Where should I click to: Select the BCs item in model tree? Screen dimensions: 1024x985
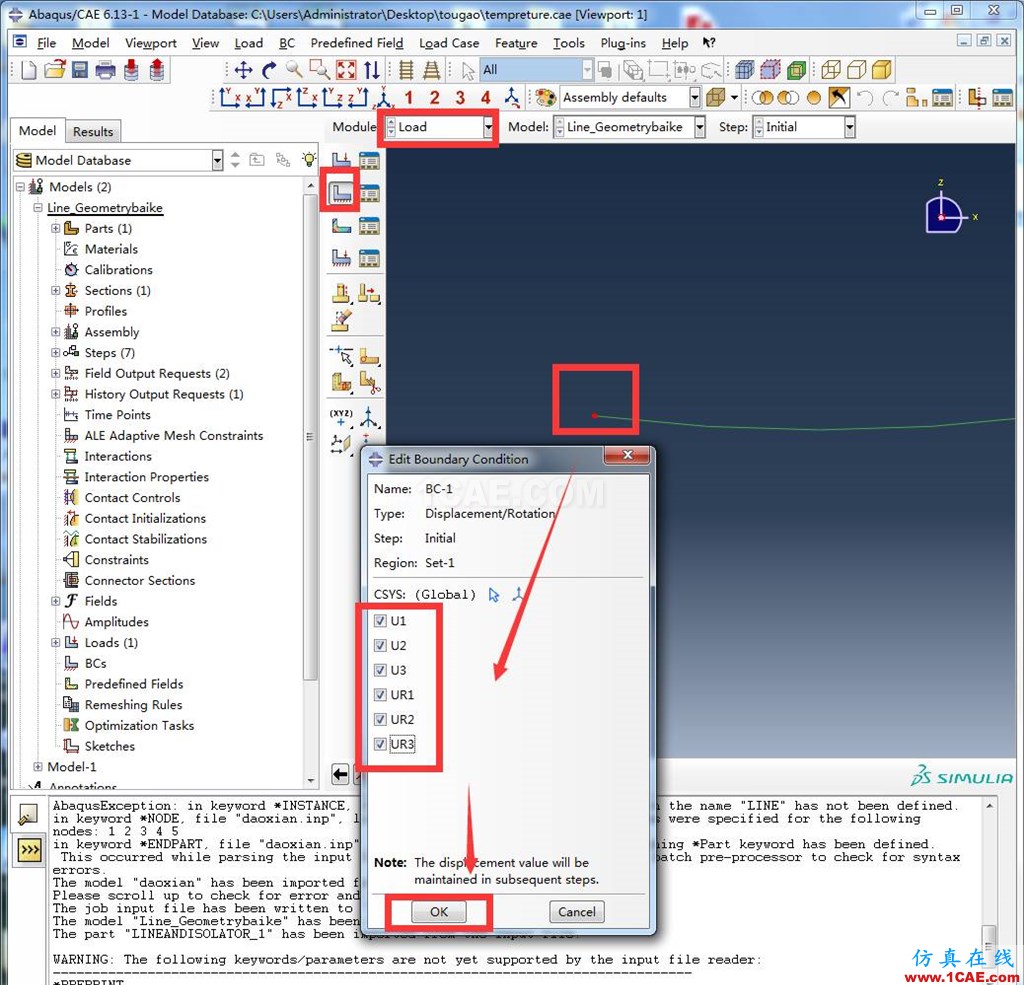click(95, 664)
